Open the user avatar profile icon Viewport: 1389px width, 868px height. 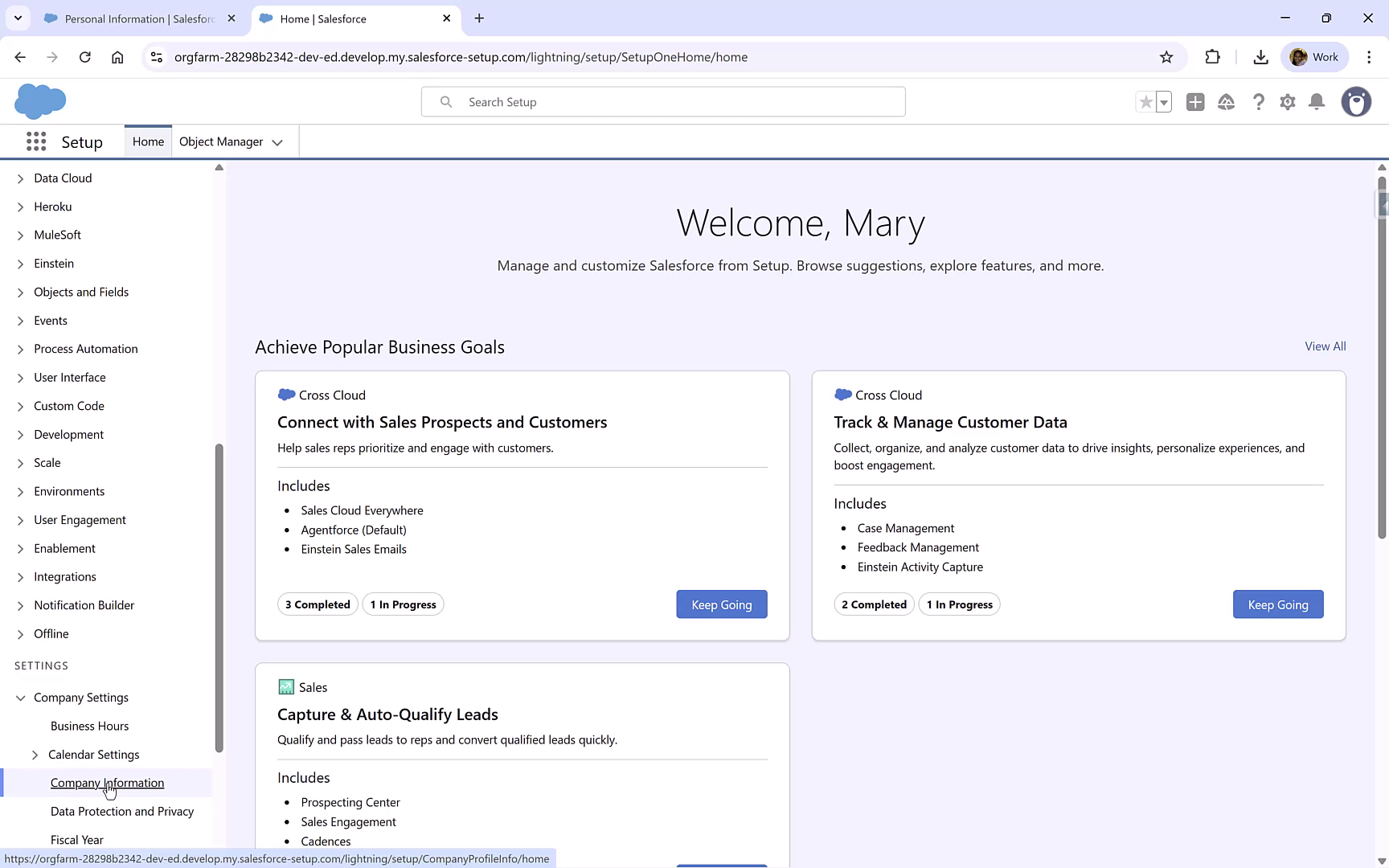[x=1356, y=102]
